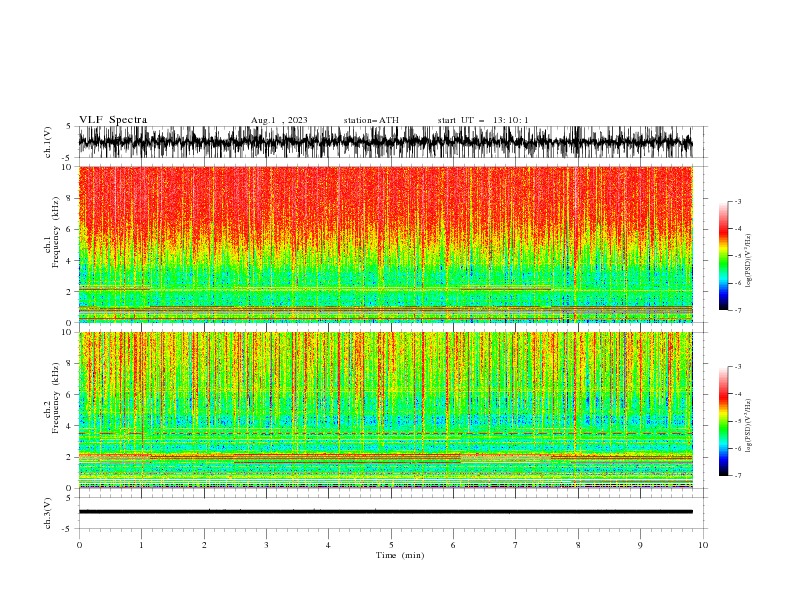Click the time axis end label "10"

click(703, 545)
